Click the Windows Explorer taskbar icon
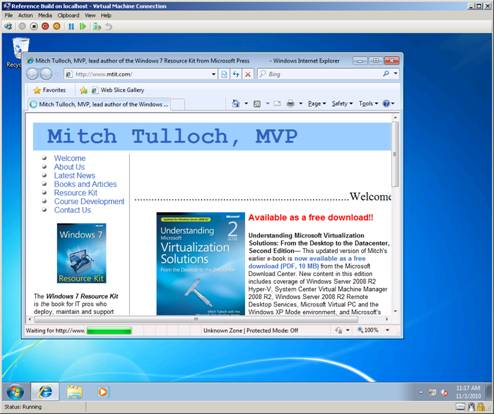Viewport: 494px width, 414px height. (x=74, y=392)
